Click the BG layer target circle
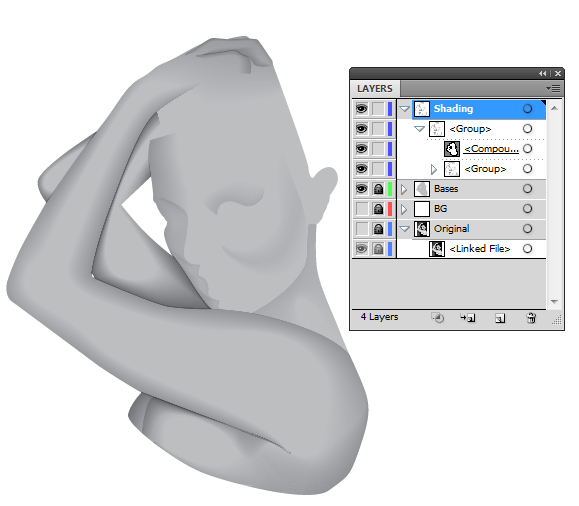This screenshot has height=506, width=579. tap(528, 209)
